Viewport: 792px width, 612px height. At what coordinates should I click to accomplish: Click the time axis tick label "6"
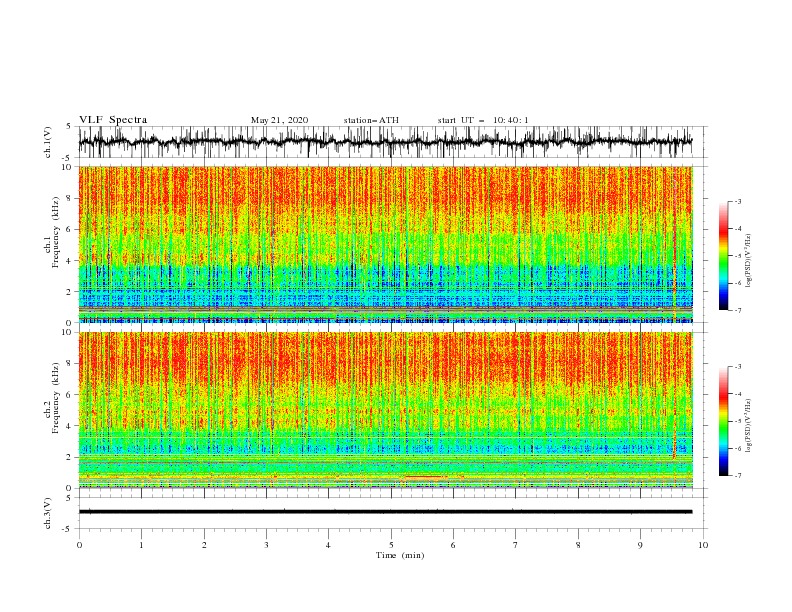[x=453, y=545]
